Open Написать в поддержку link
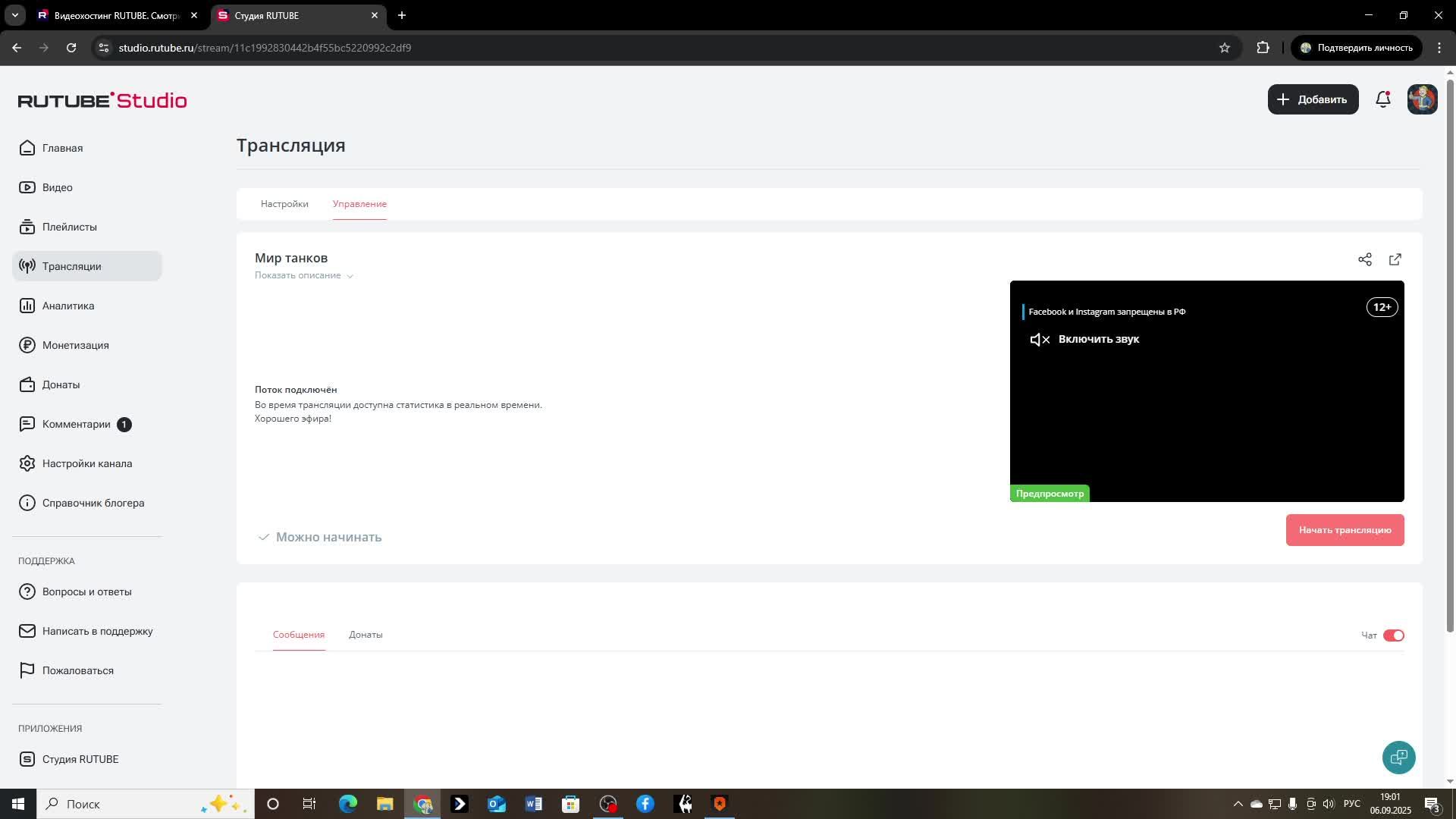This screenshot has width=1456, height=819. point(97,631)
